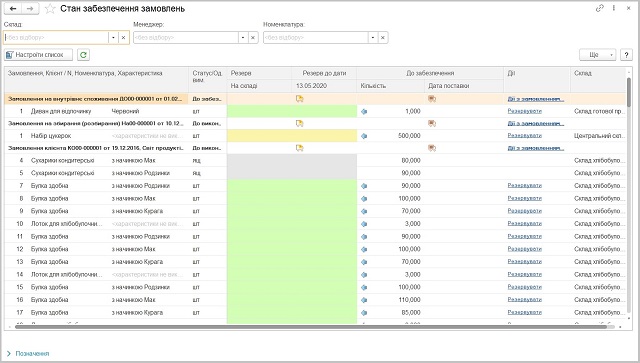This screenshot has width=640, height=363.
Task: Click the Дії column header
Action: click(537, 80)
